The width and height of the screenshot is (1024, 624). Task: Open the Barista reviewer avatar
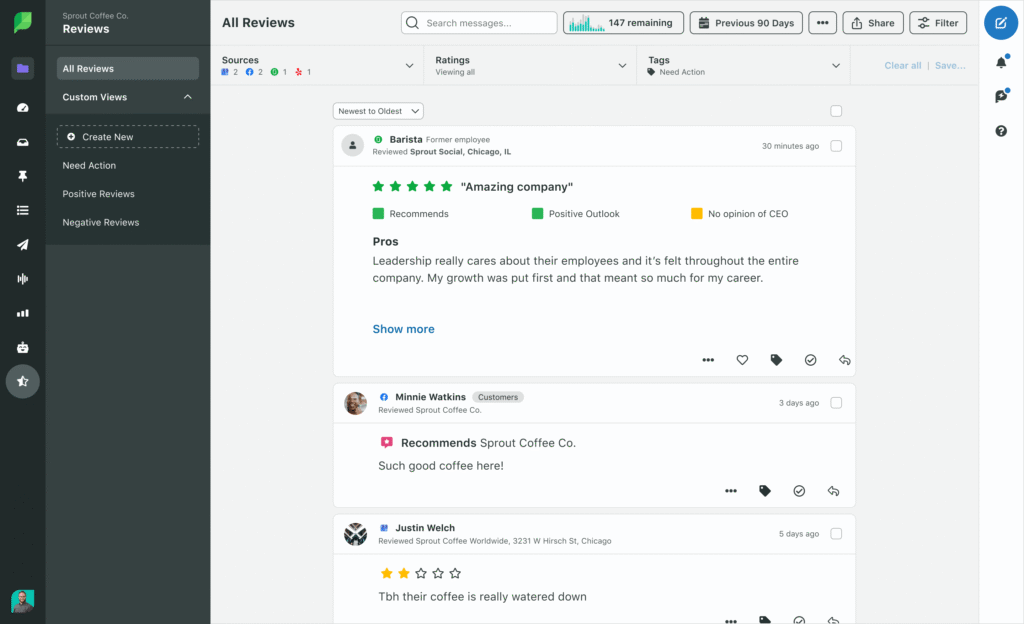pyautogui.click(x=353, y=145)
